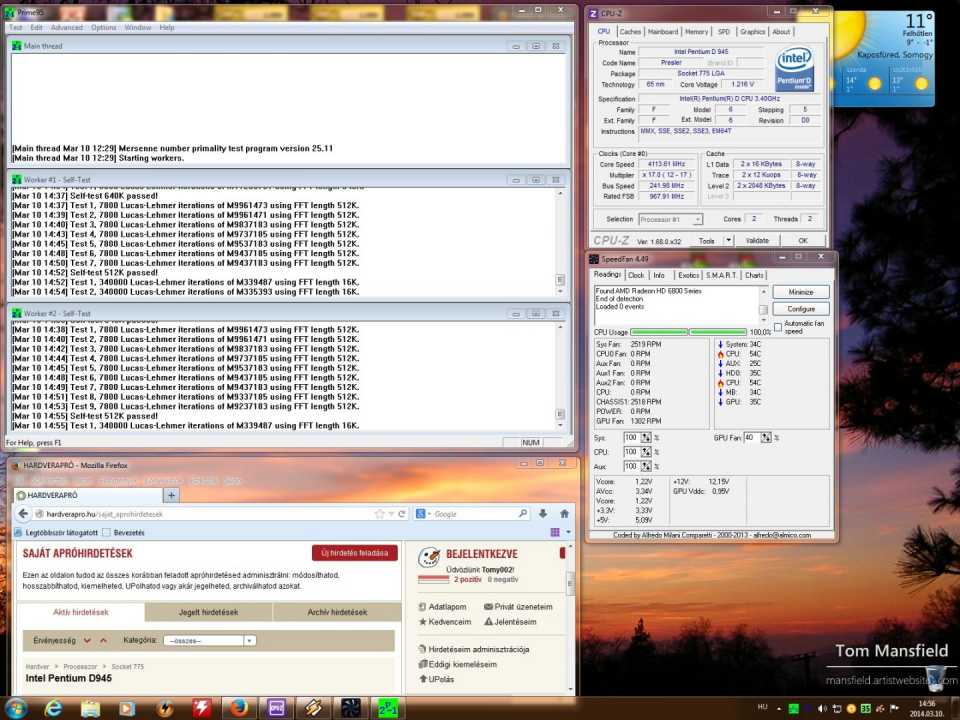Click the snowman avatar on Hardverapro
The width and height of the screenshot is (960, 720).
pos(429,558)
